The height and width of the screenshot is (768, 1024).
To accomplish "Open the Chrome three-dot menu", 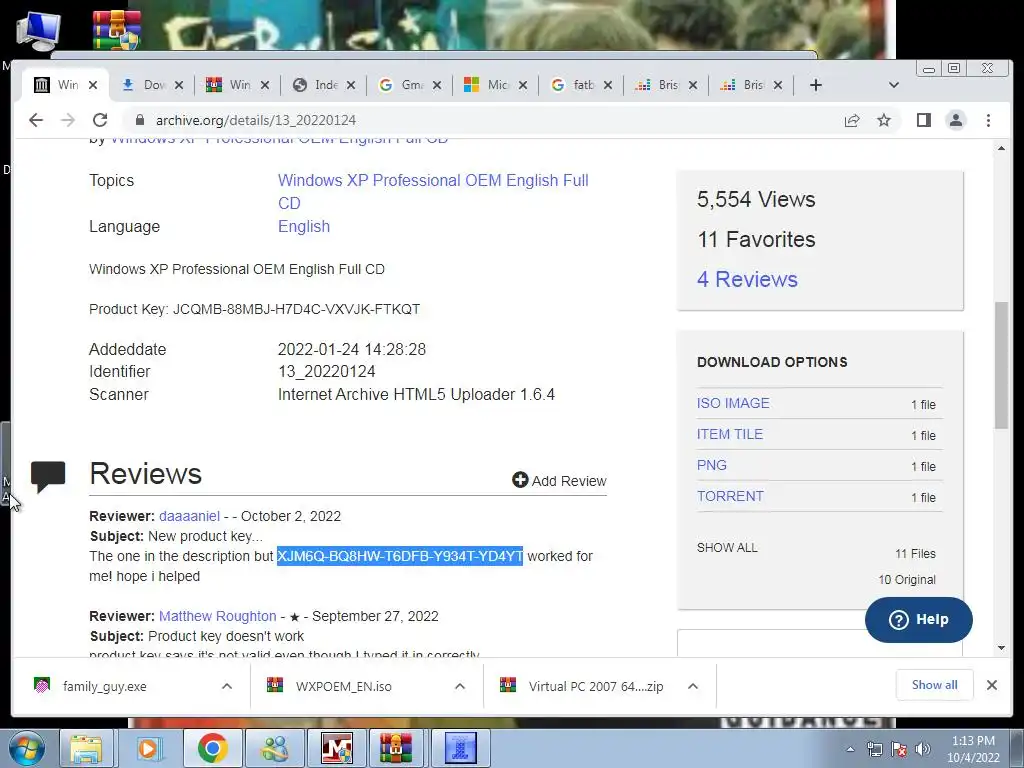I will coord(988,120).
